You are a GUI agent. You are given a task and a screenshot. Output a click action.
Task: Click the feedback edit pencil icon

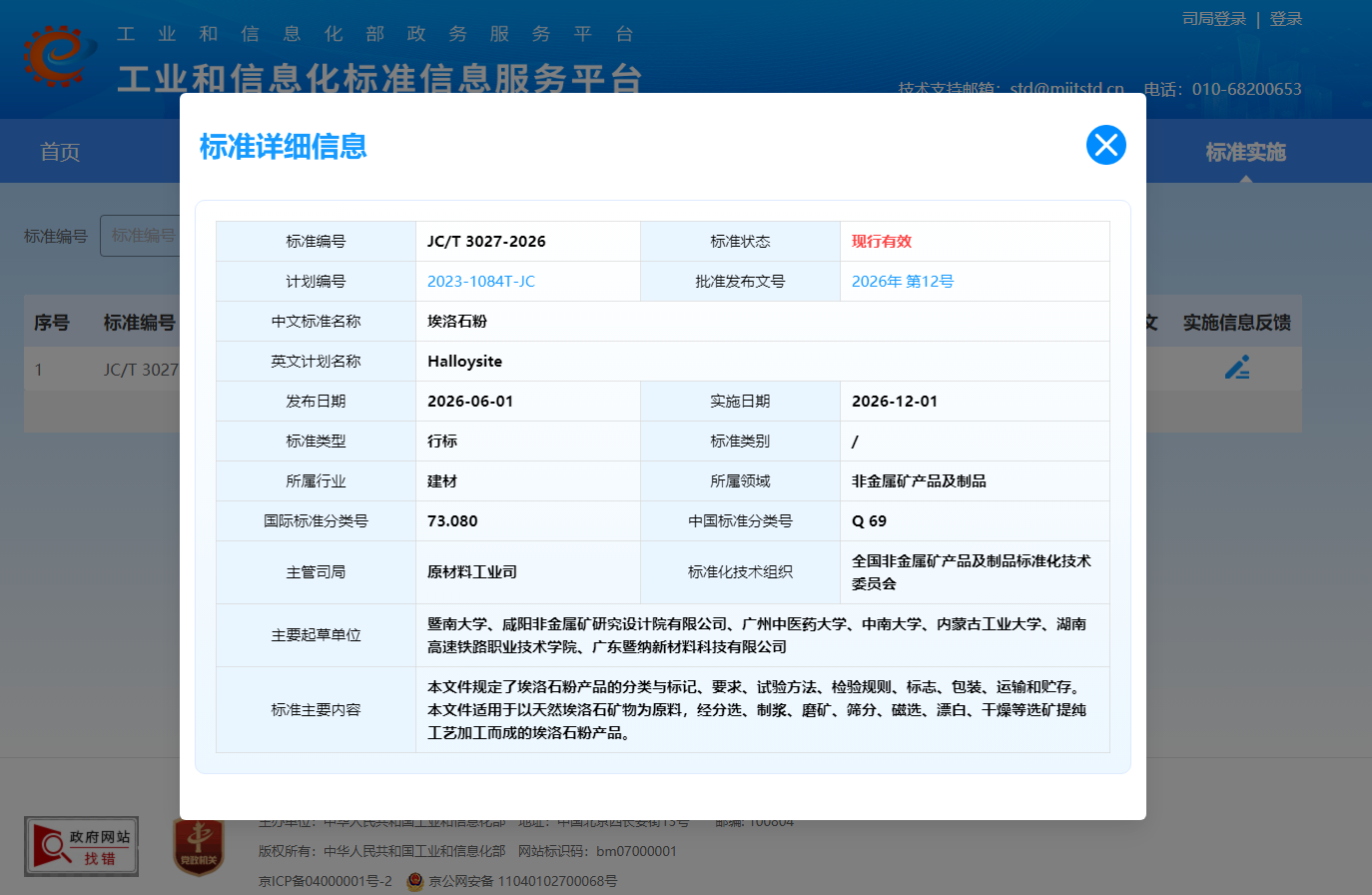1237,368
